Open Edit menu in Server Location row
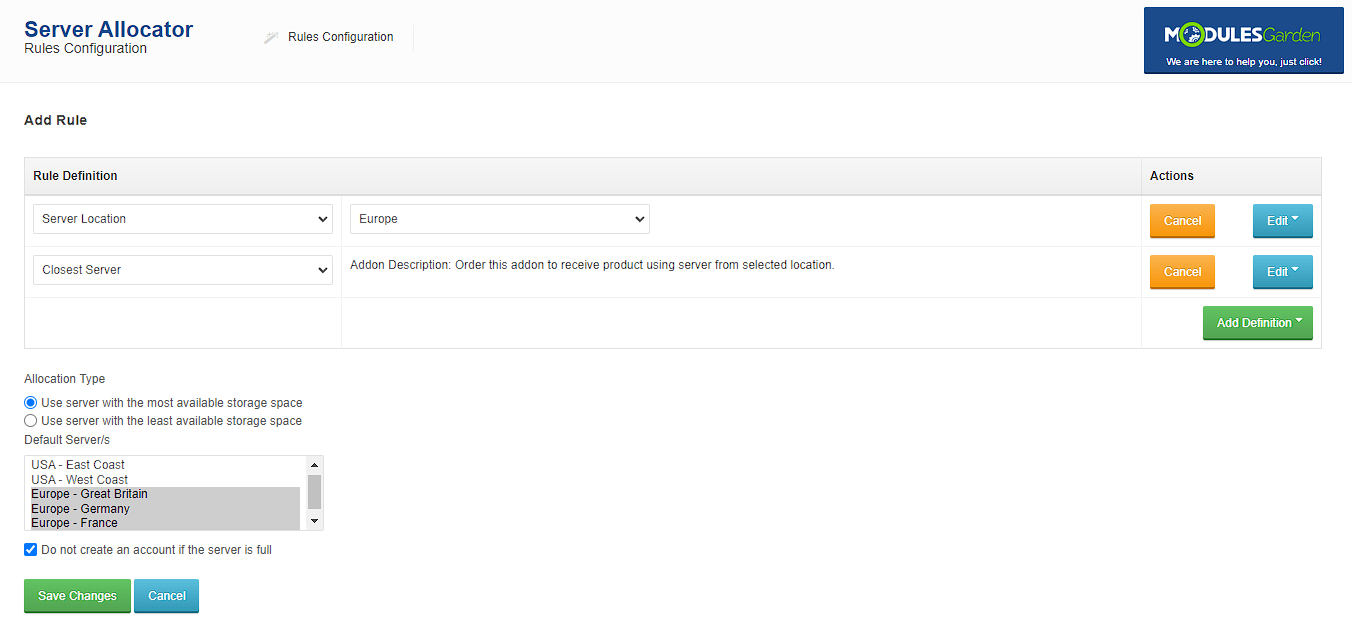Viewport: 1352px width, 625px height. [x=1282, y=221]
